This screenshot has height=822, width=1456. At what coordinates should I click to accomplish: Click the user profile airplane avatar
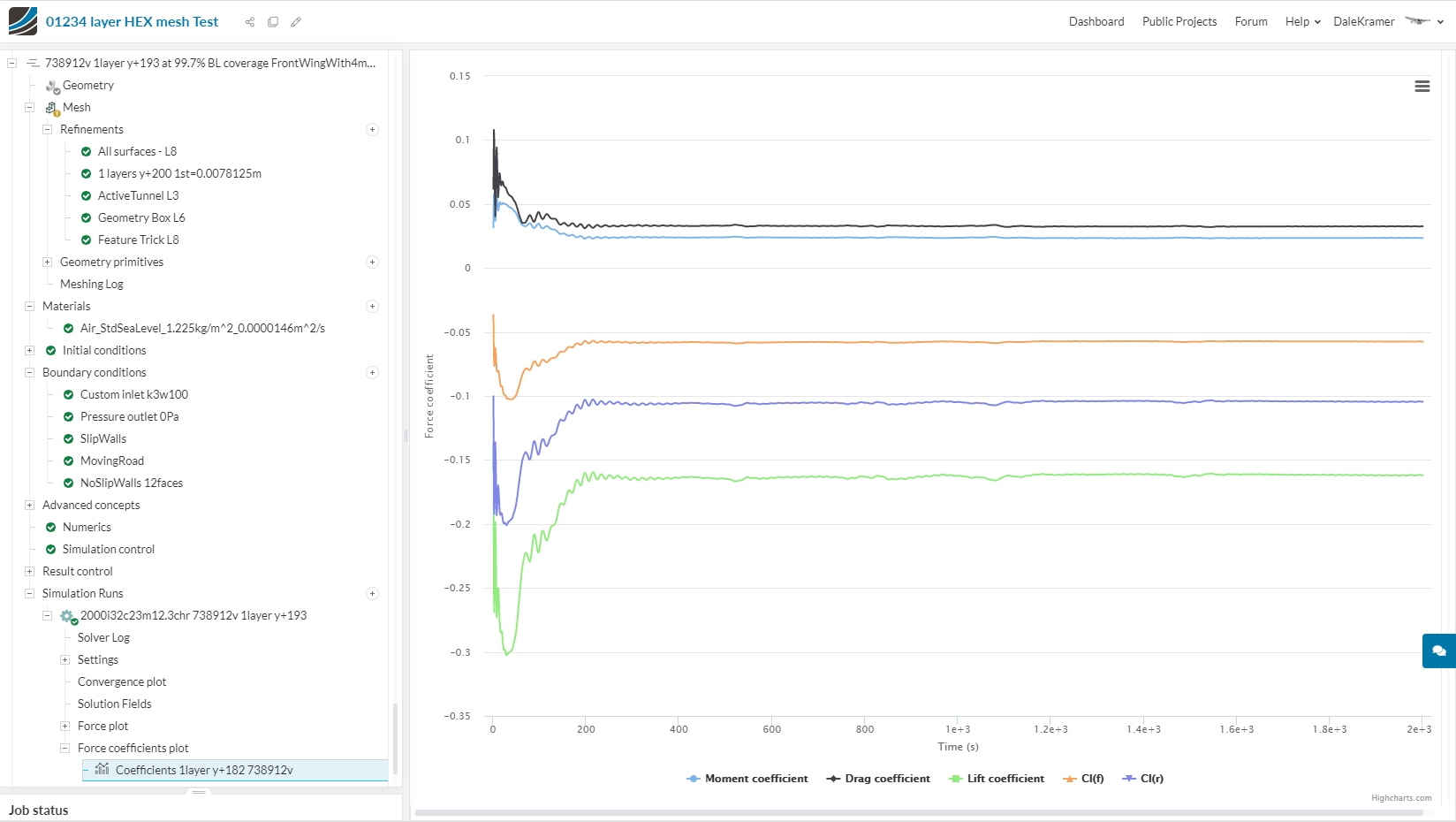click(x=1418, y=21)
